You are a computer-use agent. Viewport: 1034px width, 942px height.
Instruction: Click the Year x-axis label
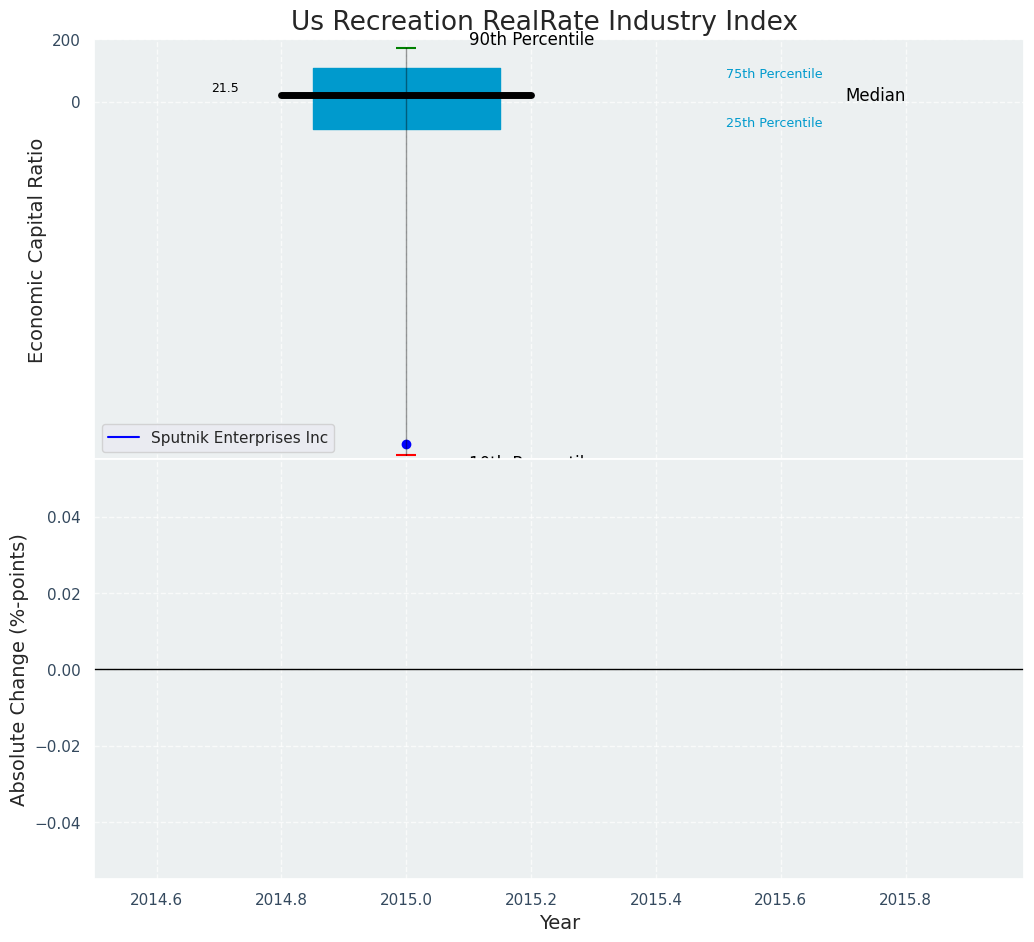(x=559, y=922)
